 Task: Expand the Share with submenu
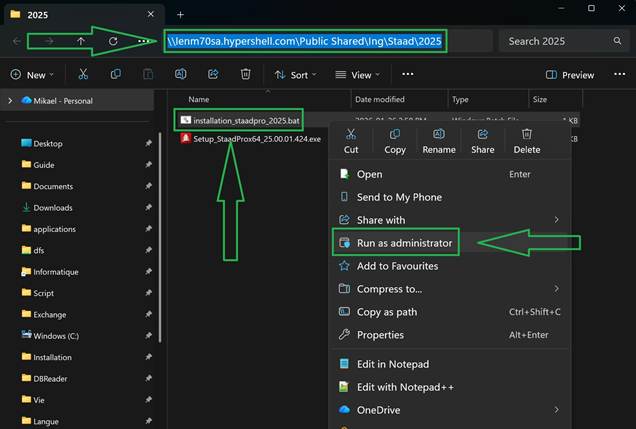556,219
